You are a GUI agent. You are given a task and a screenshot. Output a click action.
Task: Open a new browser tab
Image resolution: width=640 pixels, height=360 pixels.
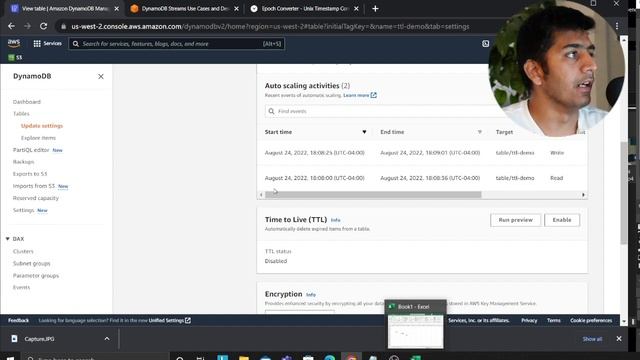click(375, 9)
